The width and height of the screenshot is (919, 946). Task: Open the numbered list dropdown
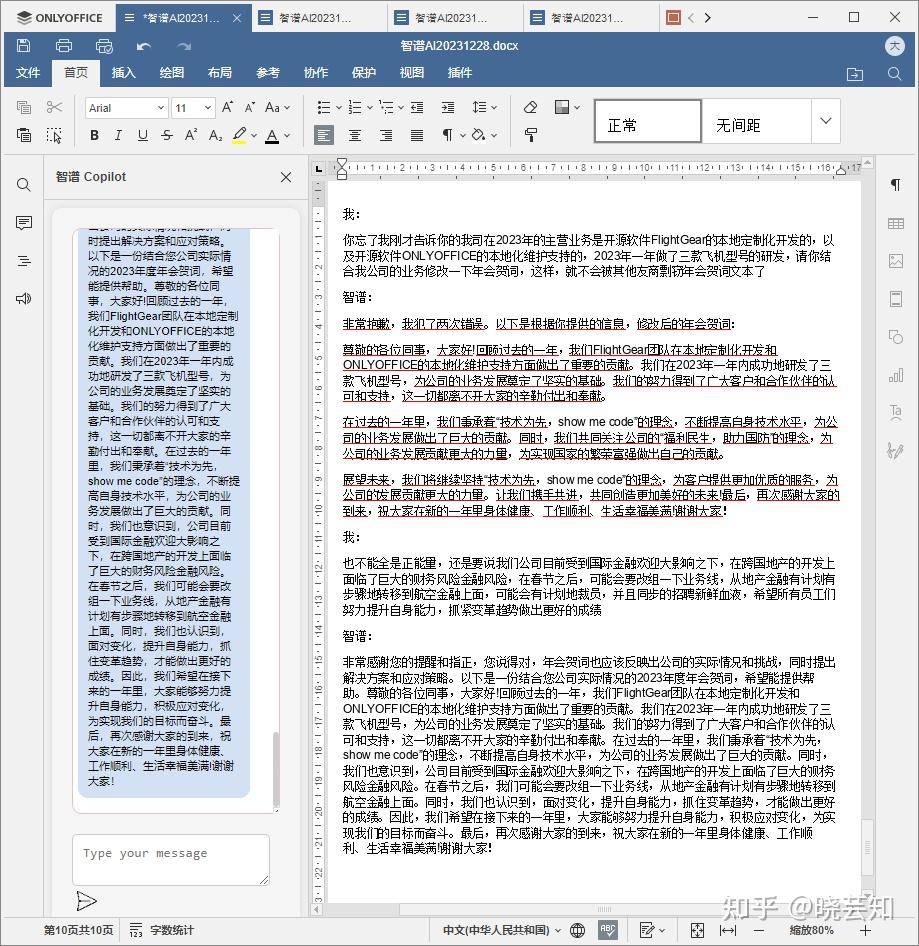(369, 108)
